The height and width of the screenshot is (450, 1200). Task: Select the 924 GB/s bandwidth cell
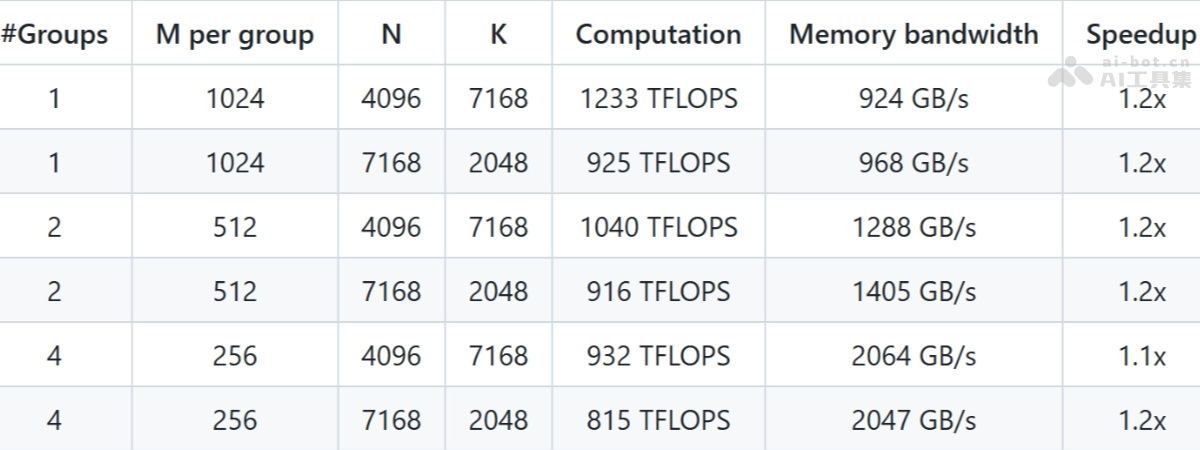[x=913, y=99]
